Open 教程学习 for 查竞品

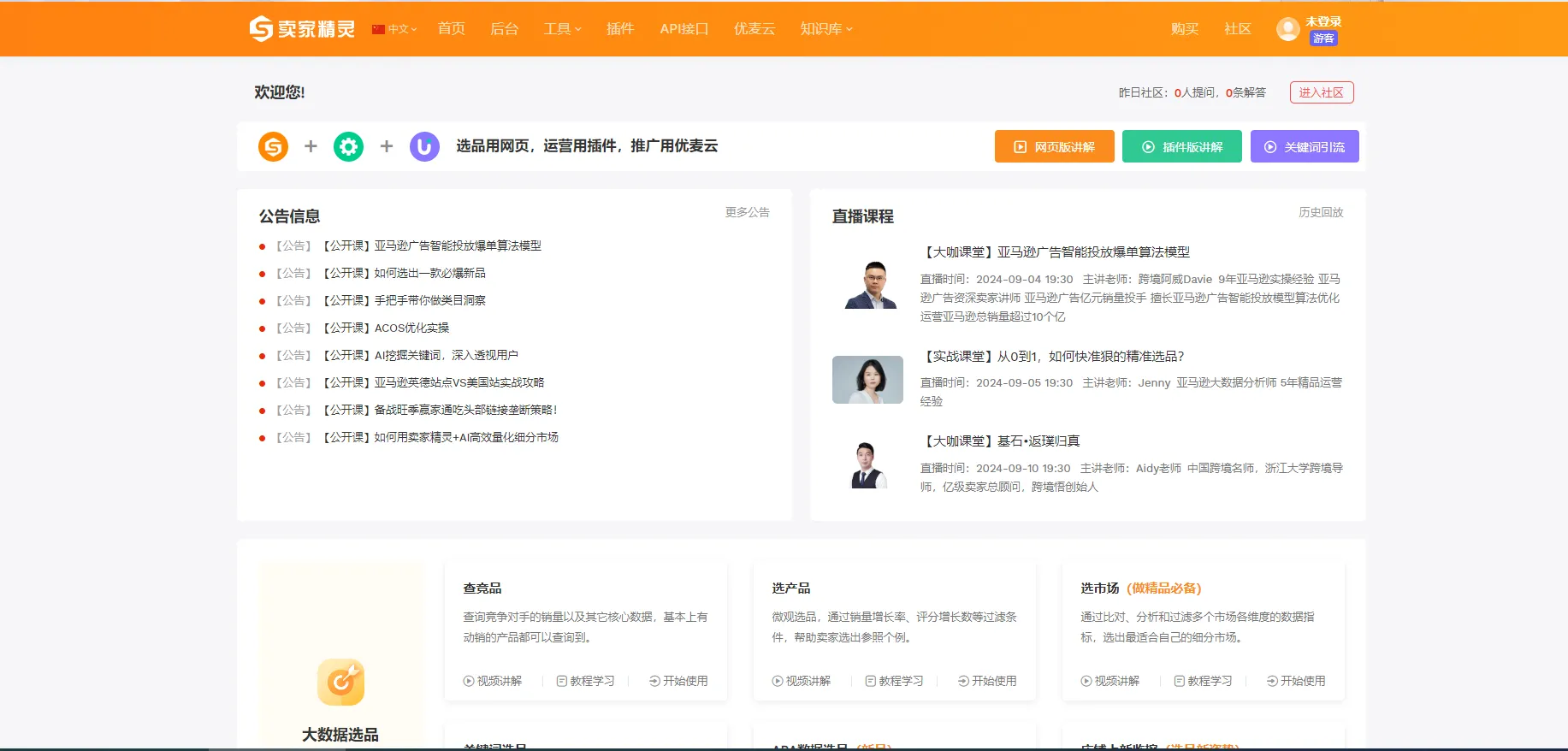click(586, 681)
